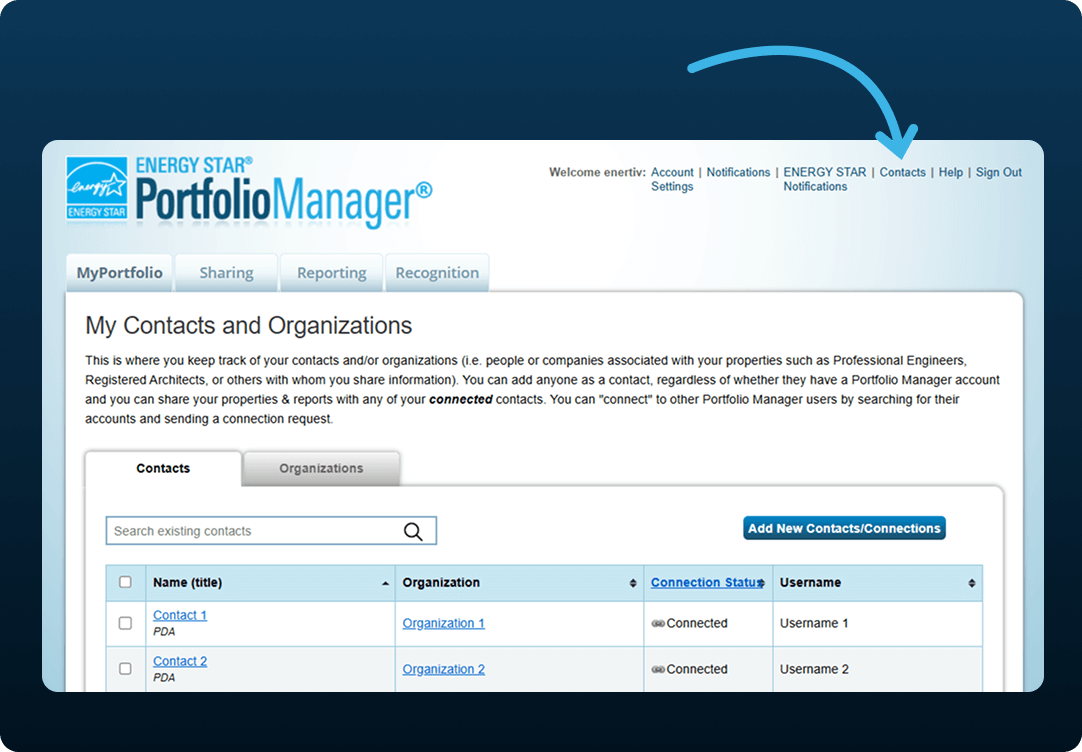Click Add New Contacts/Connections button
Screen dimensions: 1082x752
tap(844, 528)
